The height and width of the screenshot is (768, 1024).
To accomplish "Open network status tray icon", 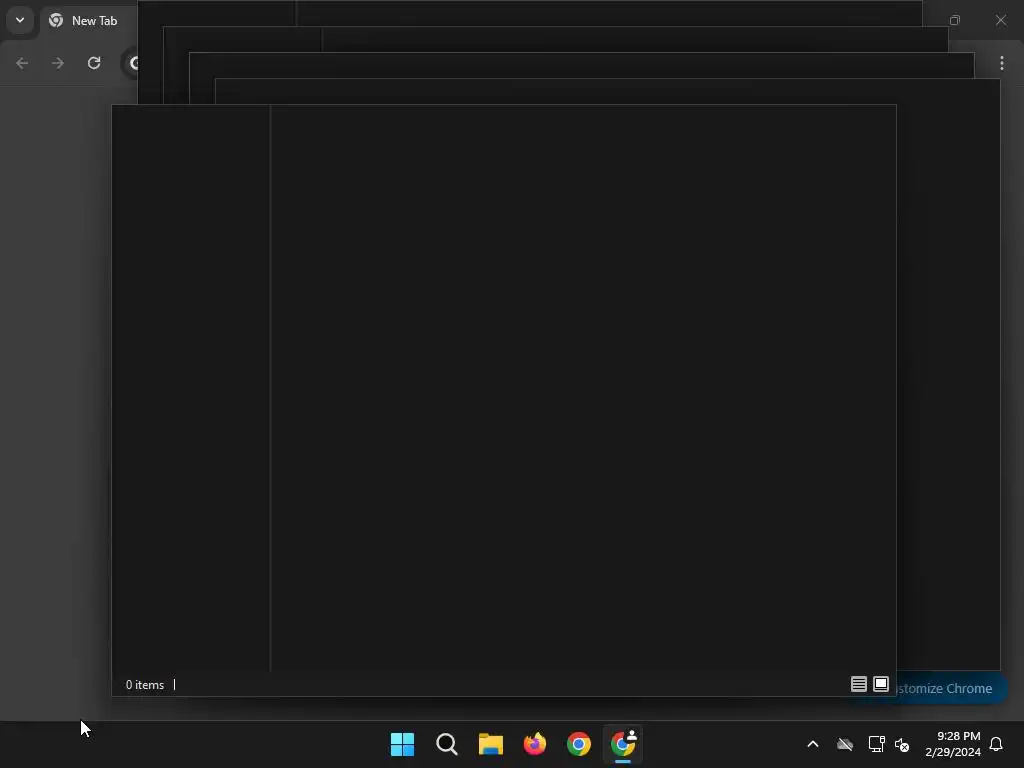I will (x=876, y=744).
